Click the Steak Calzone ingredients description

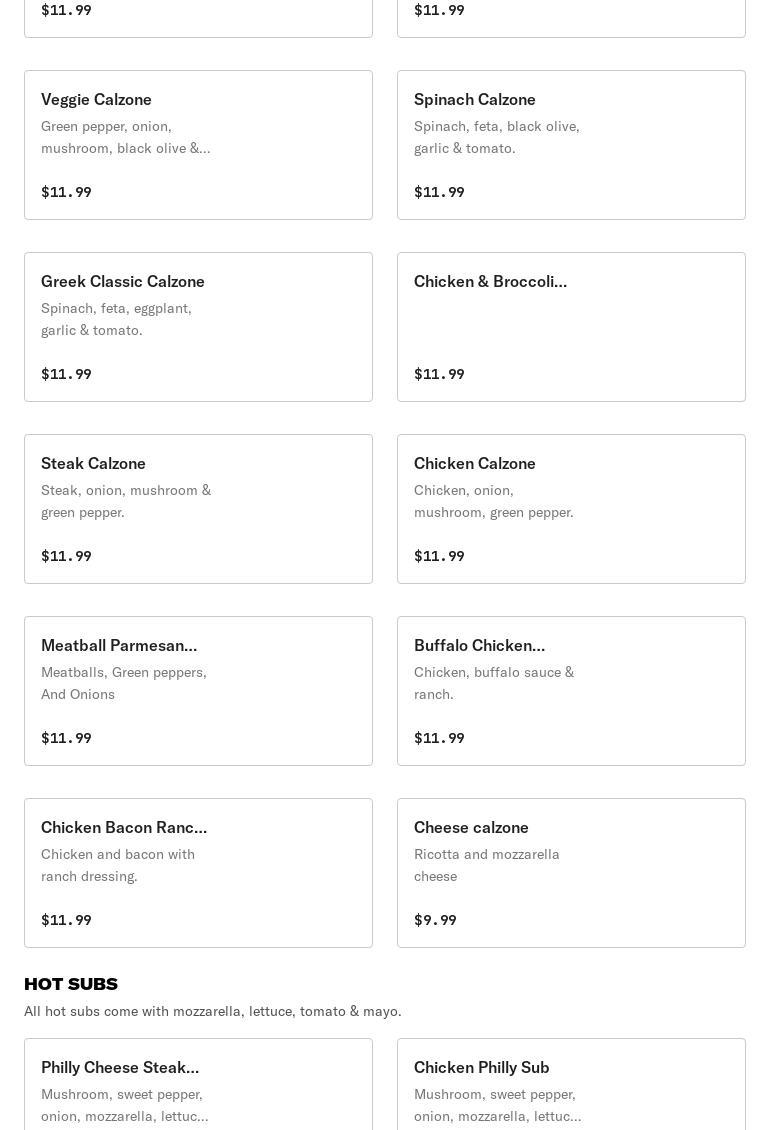point(126,501)
